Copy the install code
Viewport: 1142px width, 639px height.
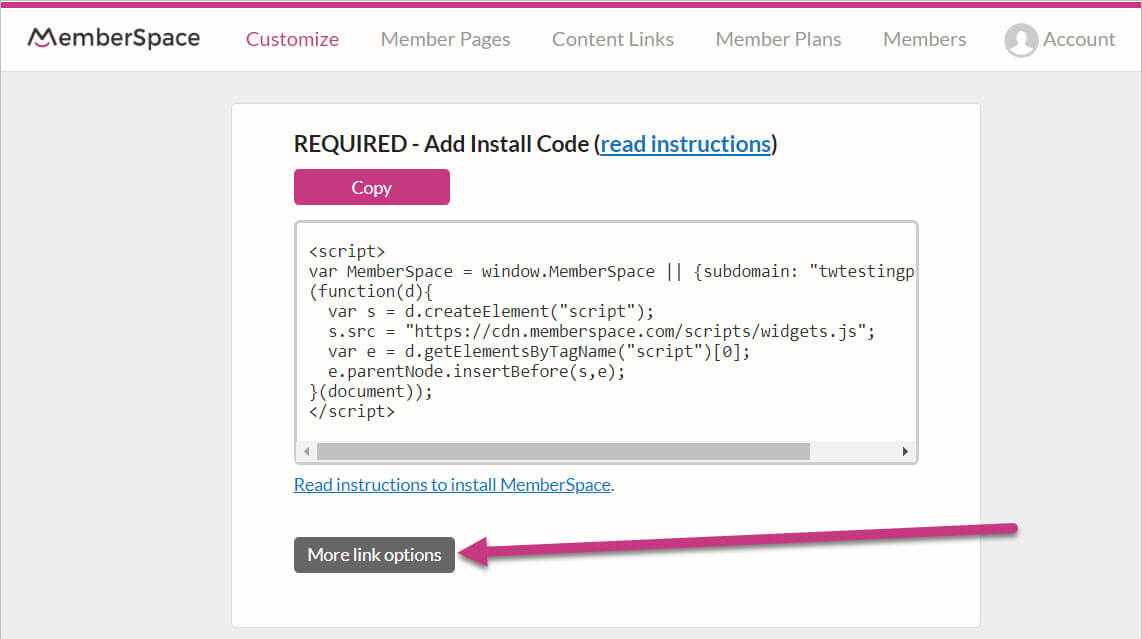pos(371,187)
